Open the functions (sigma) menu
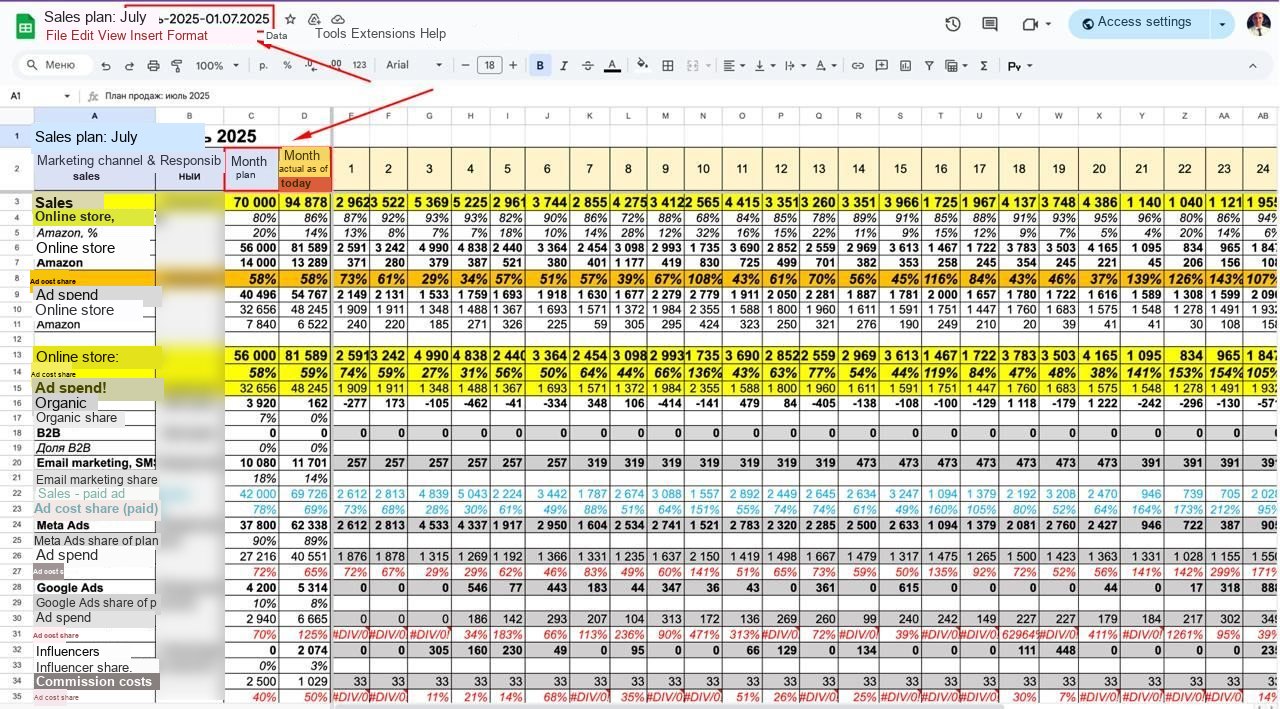Screen dimensions: 1280x709 [x=984, y=66]
